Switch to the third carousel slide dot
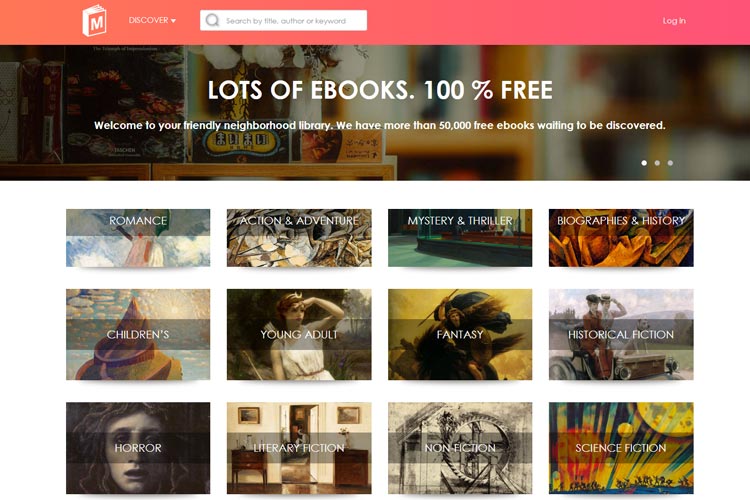Screen dimensions: 750x500 point(670,163)
